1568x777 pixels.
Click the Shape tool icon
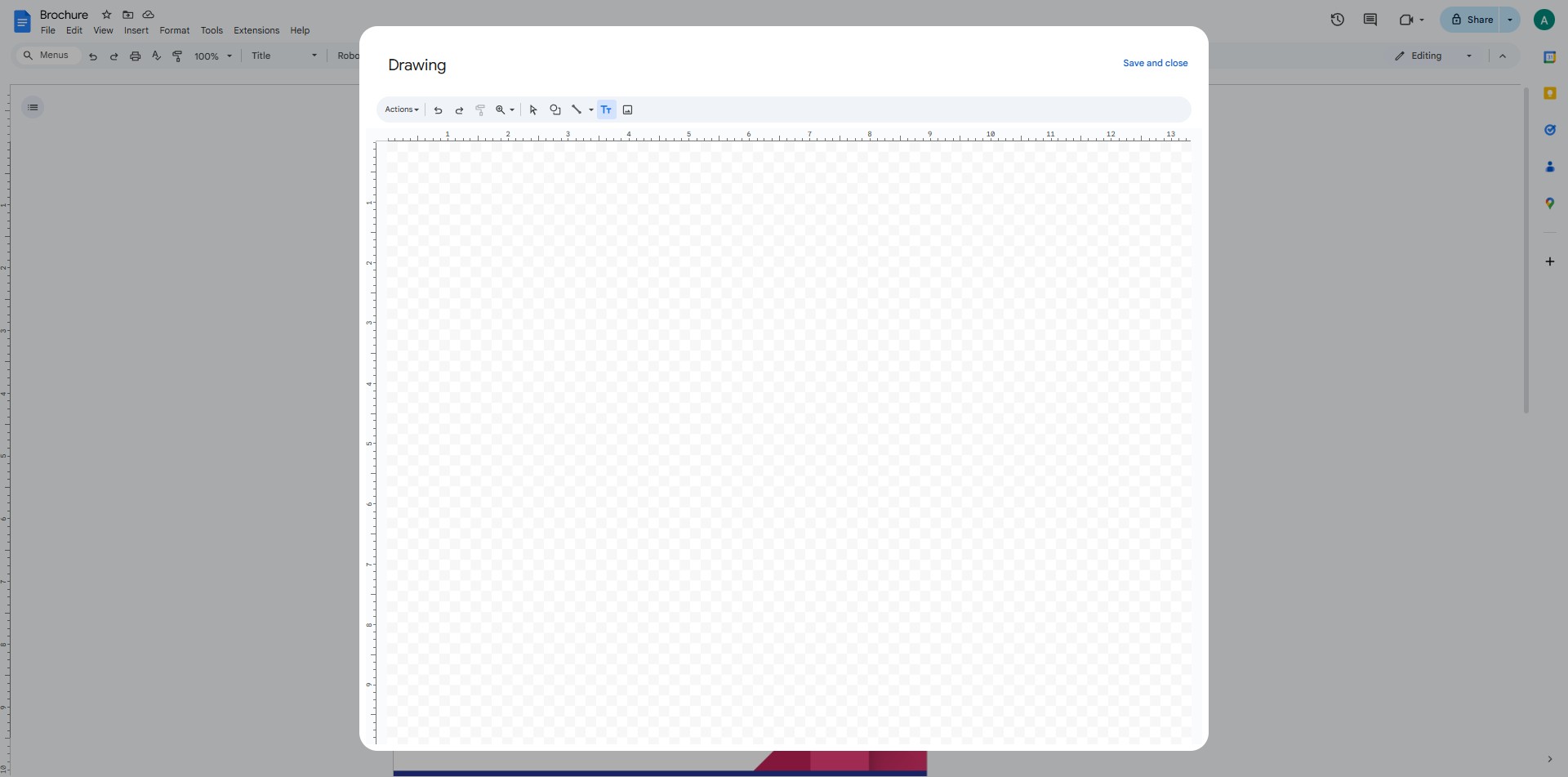555,109
